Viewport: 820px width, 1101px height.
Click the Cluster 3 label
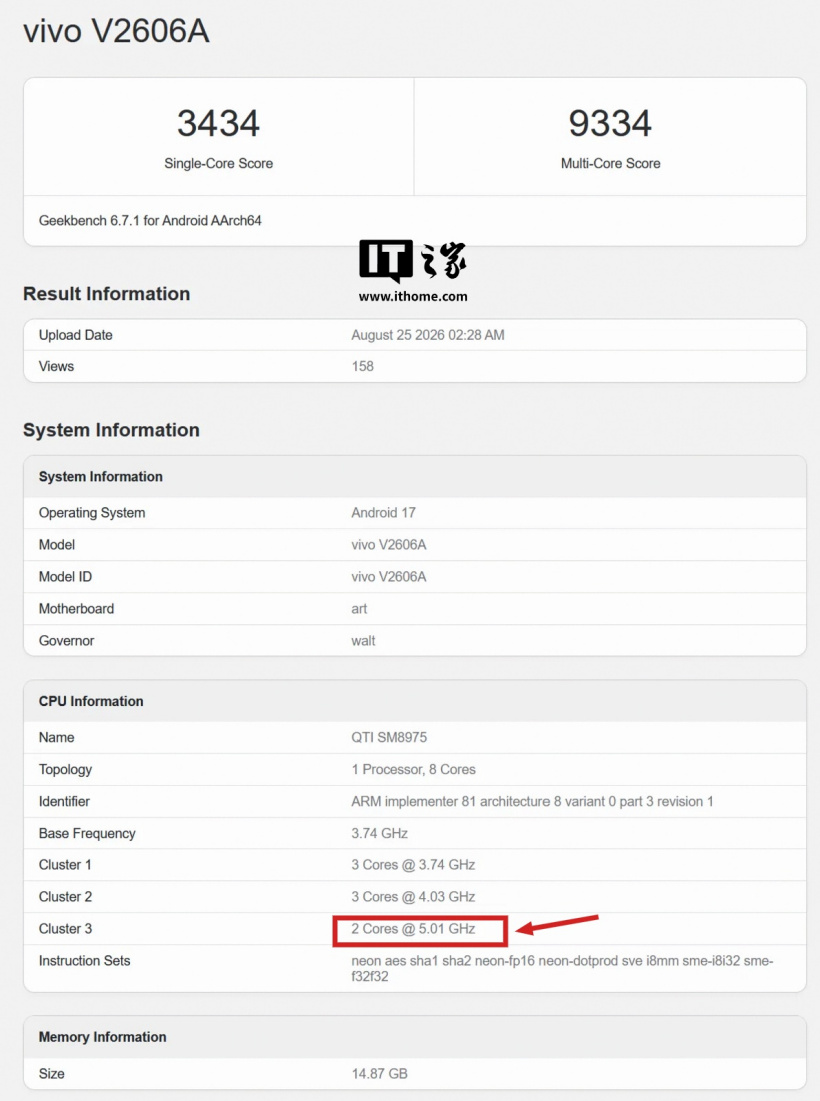[65, 928]
